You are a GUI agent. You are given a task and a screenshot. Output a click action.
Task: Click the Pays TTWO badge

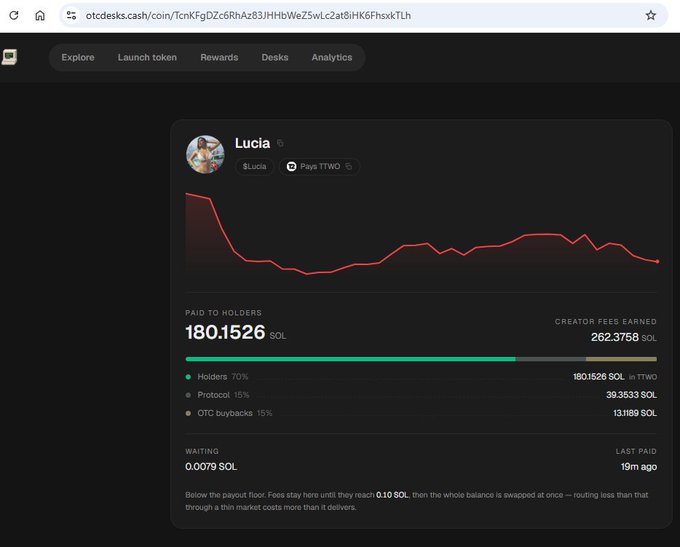coord(319,167)
